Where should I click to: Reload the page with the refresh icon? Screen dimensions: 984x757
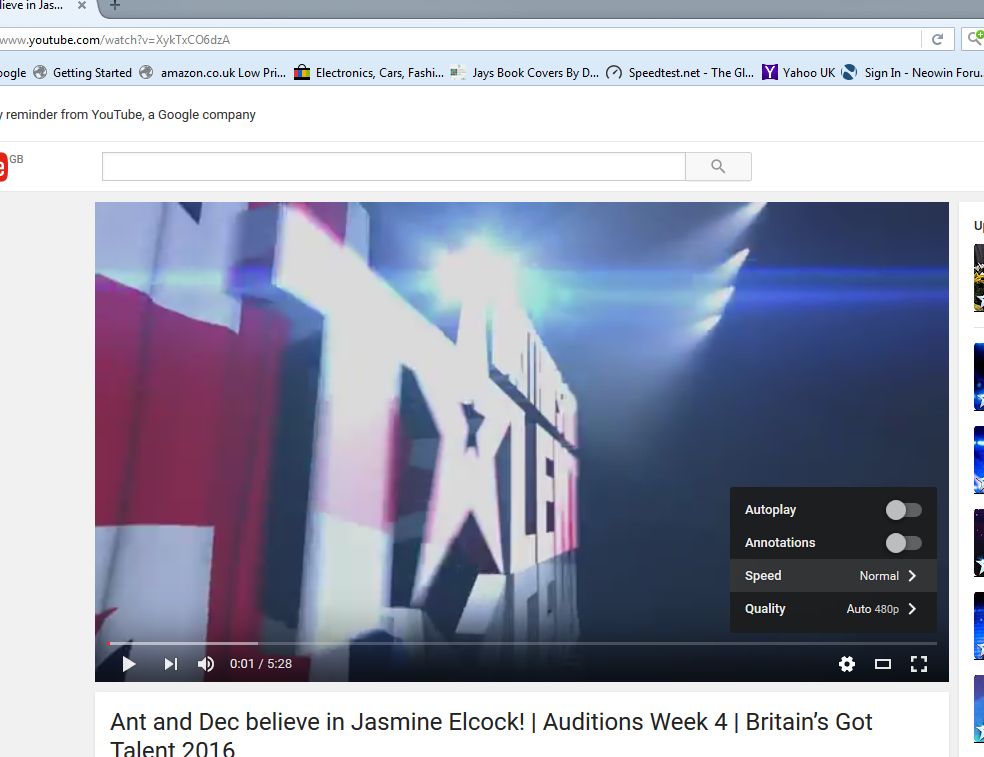tap(938, 40)
